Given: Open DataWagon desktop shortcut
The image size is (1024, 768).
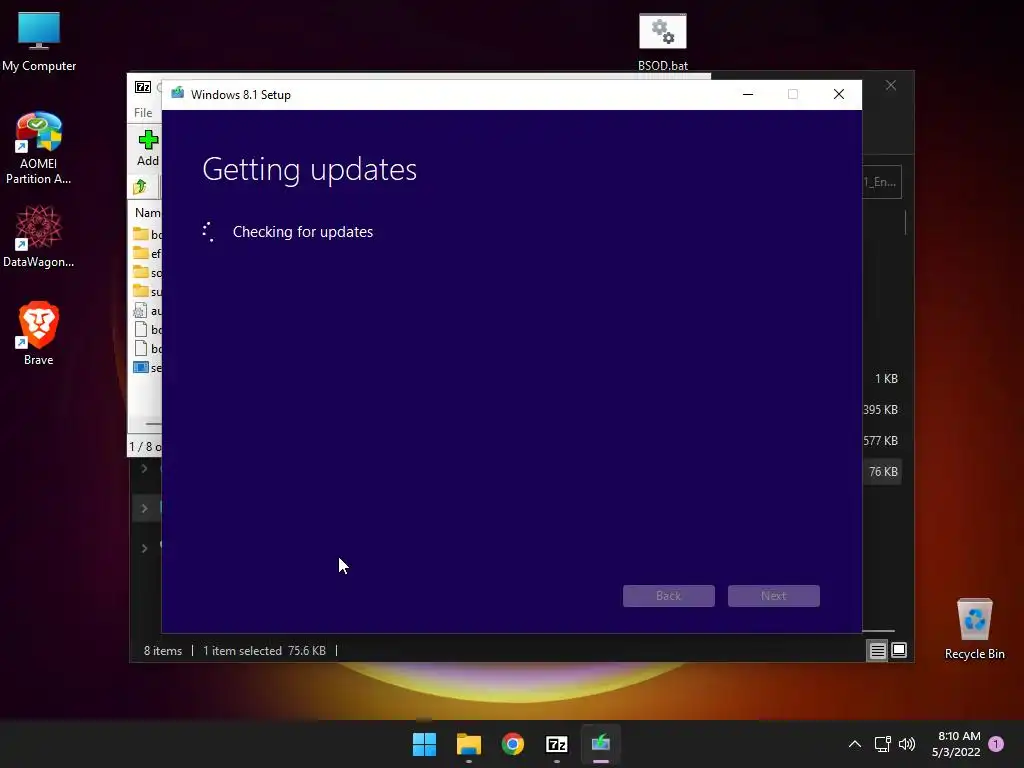Looking at the screenshot, I should click(x=39, y=236).
